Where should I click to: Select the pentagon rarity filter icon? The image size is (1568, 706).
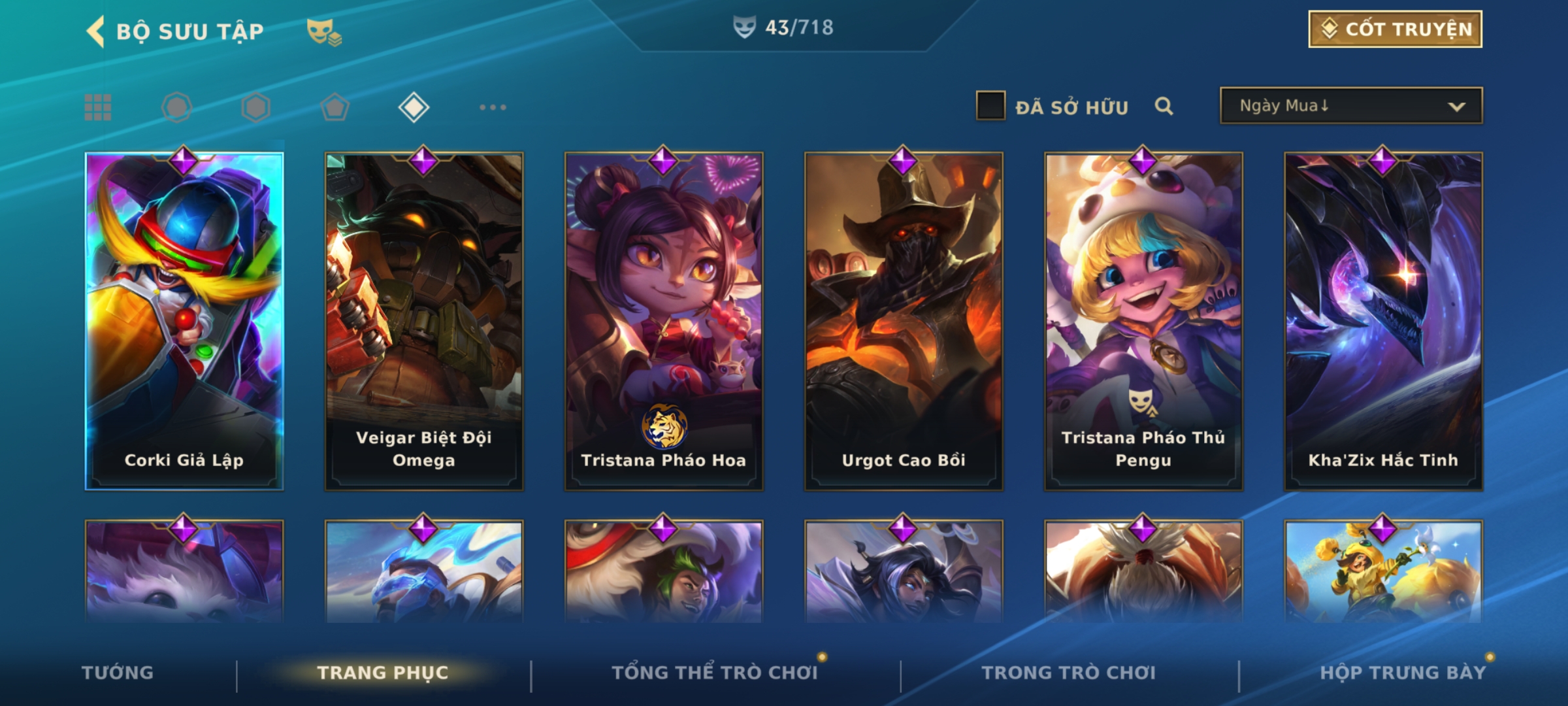pos(335,107)
